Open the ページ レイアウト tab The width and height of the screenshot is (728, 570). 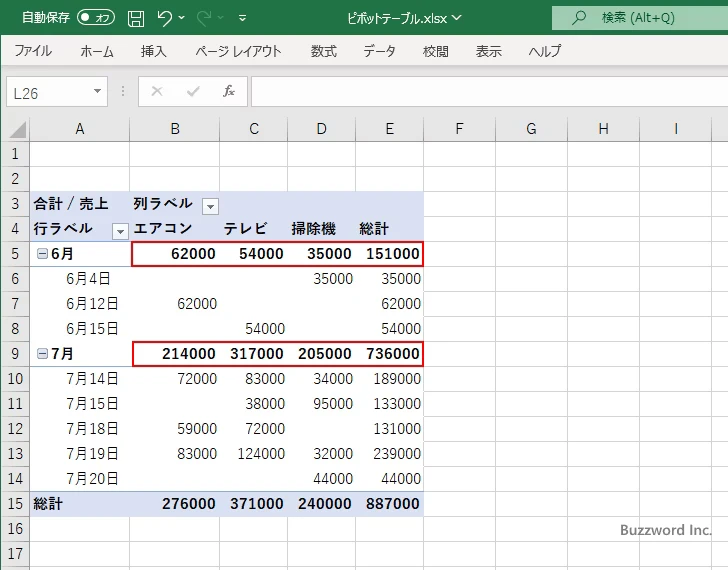click(x=238, y=51)
